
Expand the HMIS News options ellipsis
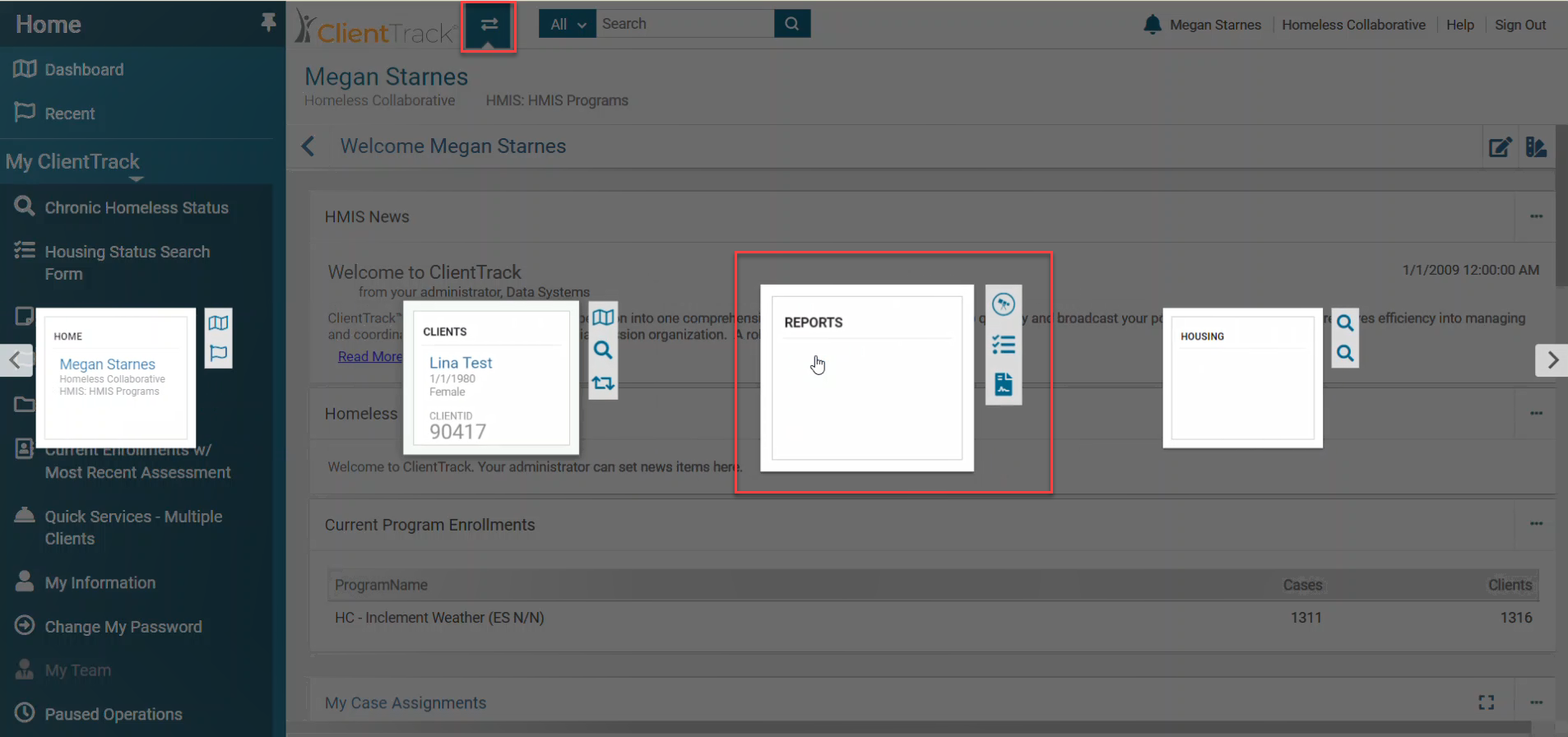click(x=1536, y=216)
